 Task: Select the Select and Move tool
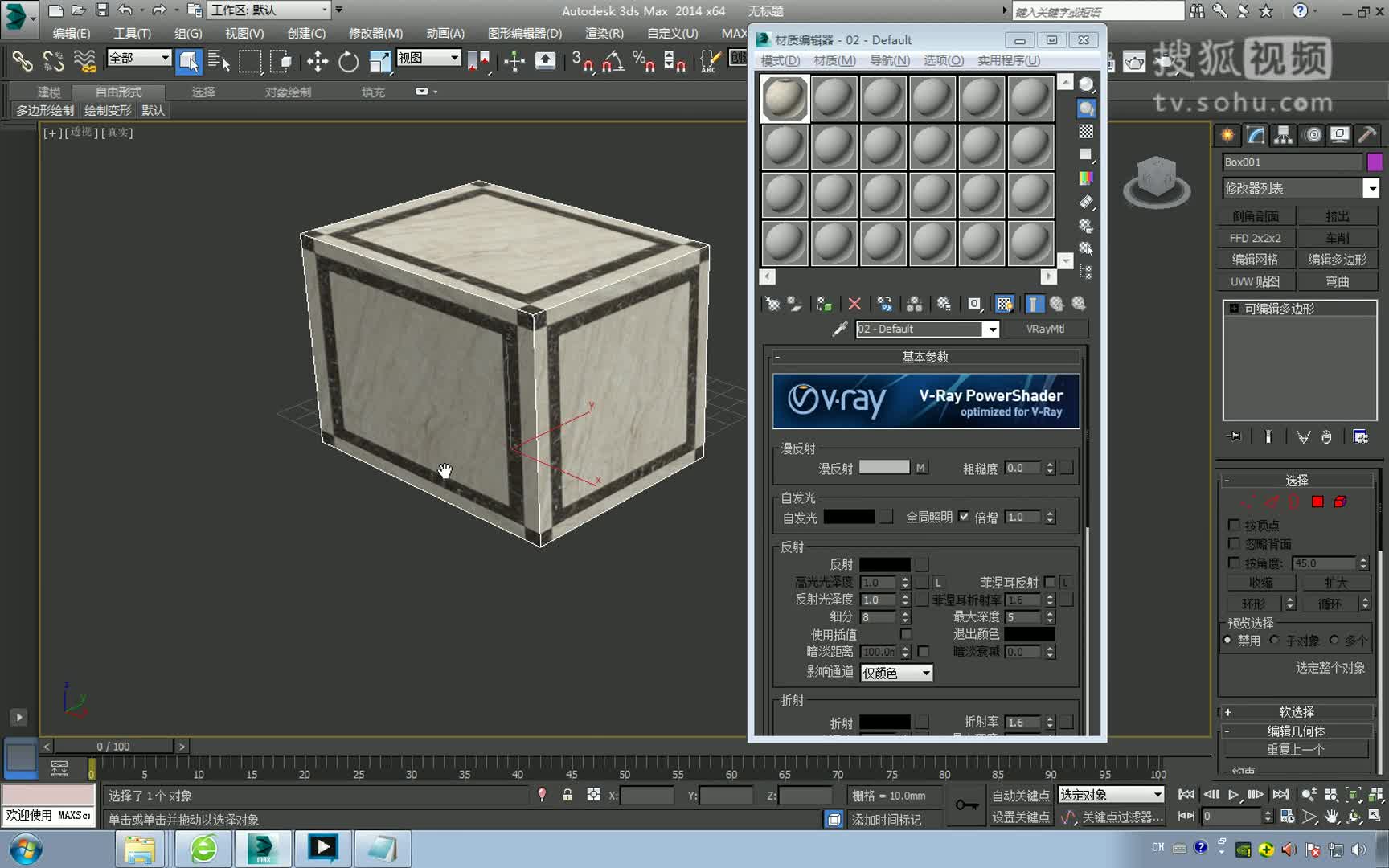coord(317,61)
